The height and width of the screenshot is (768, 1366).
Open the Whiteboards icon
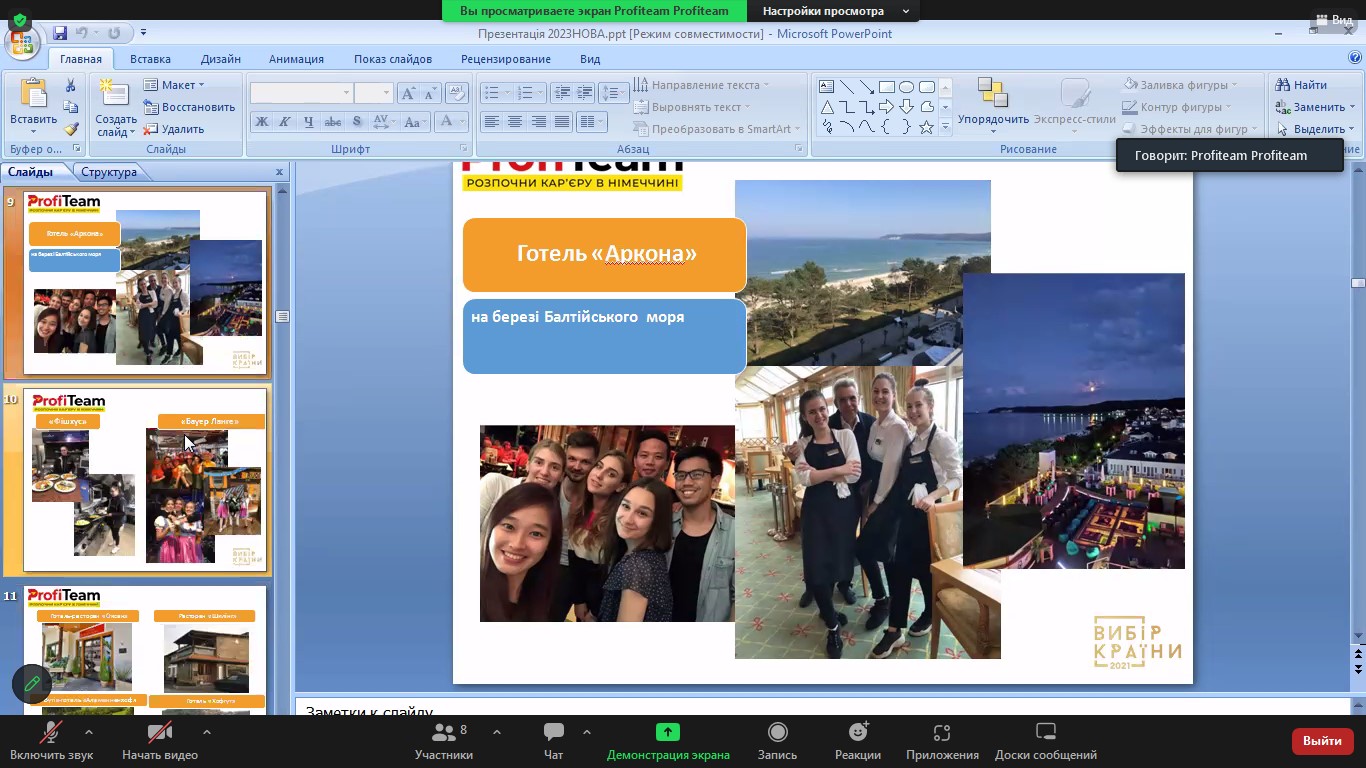pos(1045,733)
